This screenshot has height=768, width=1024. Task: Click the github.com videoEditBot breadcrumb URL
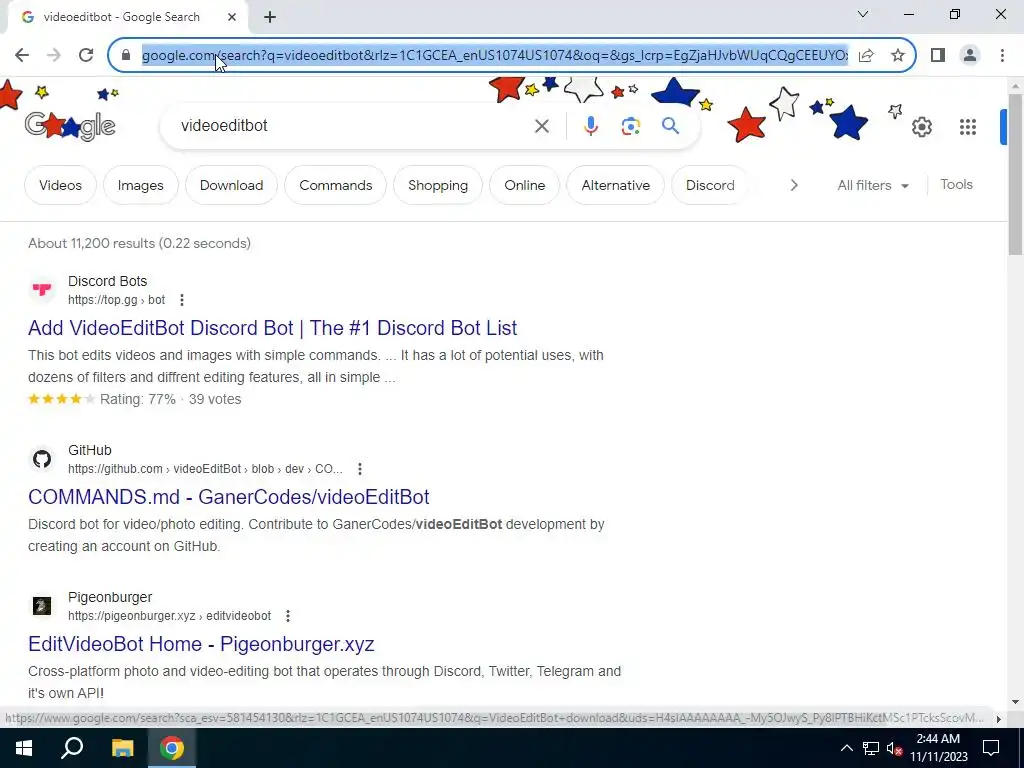tap(205, 469)
